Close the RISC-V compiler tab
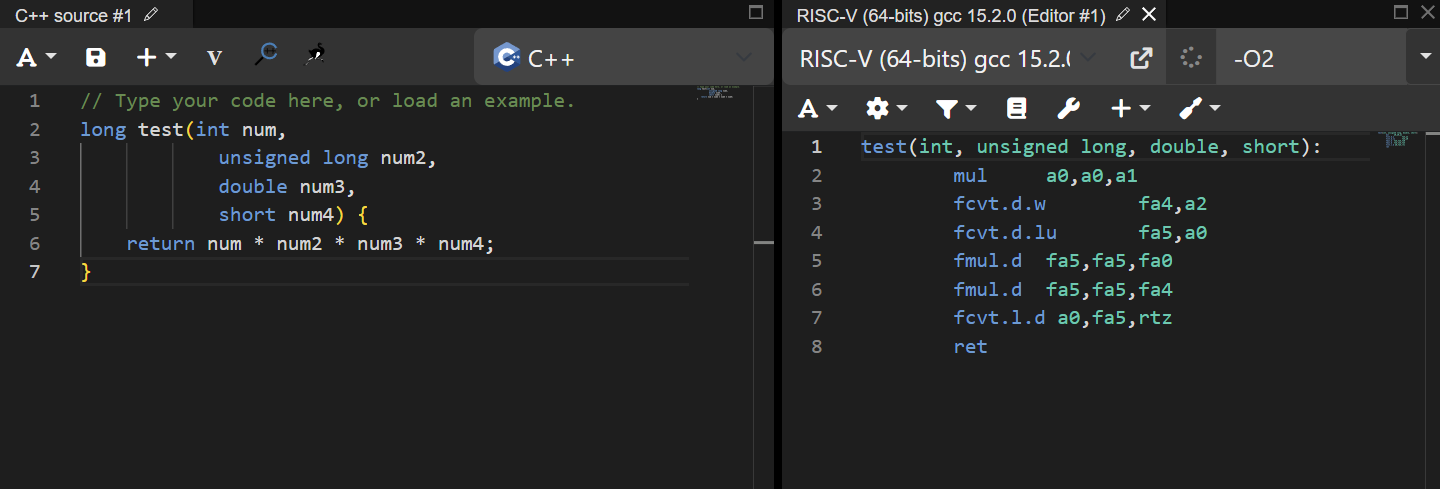Screen dimensions: 1440x489 (x=1148, y=14)
